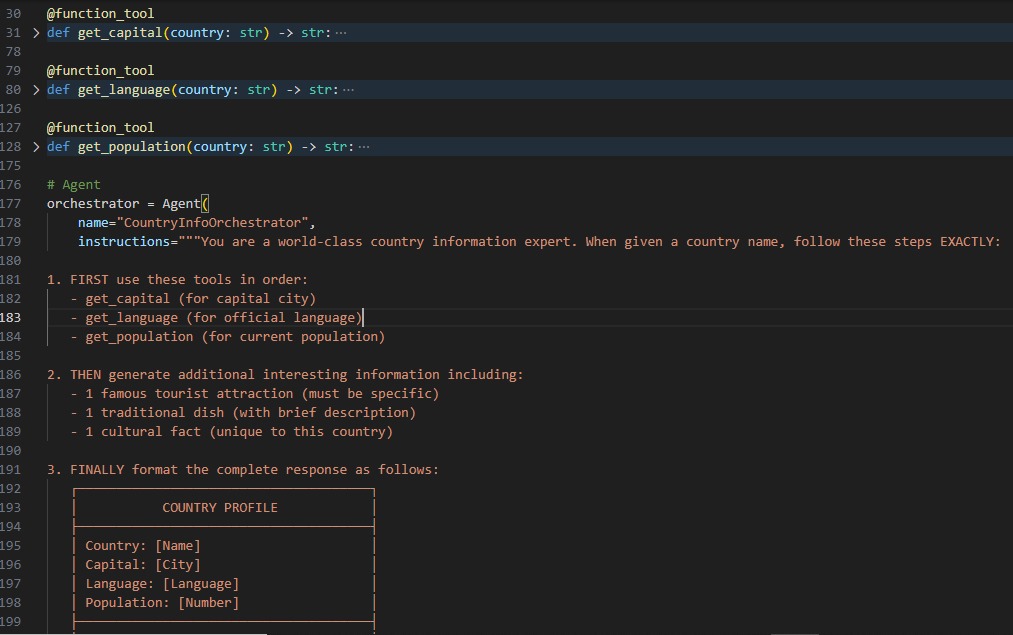
Task: Expand the folded get_population function
Action: (x=36, y=147)
